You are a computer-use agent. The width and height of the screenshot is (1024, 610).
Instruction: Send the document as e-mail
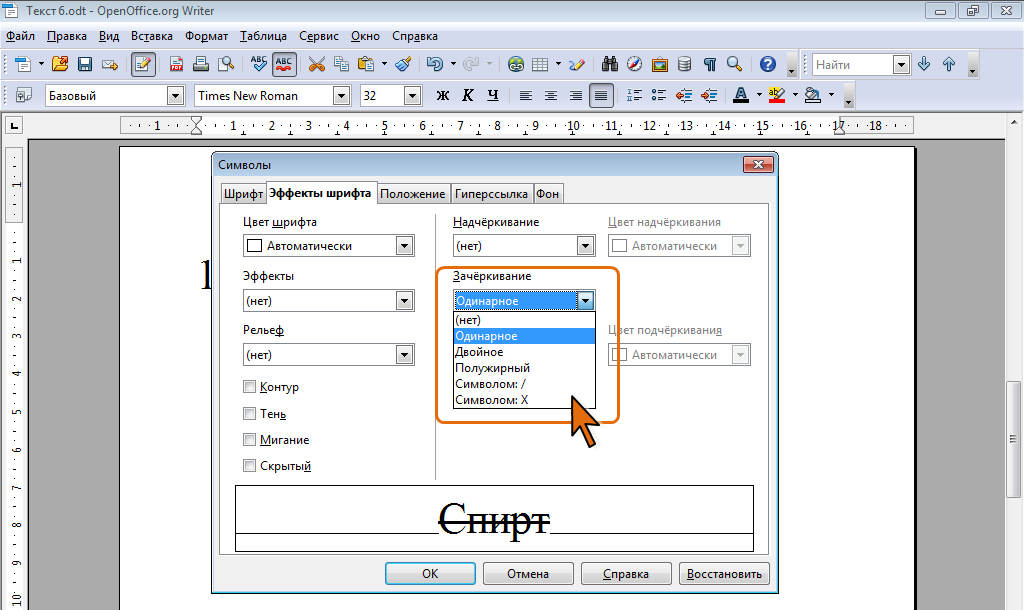110,64
